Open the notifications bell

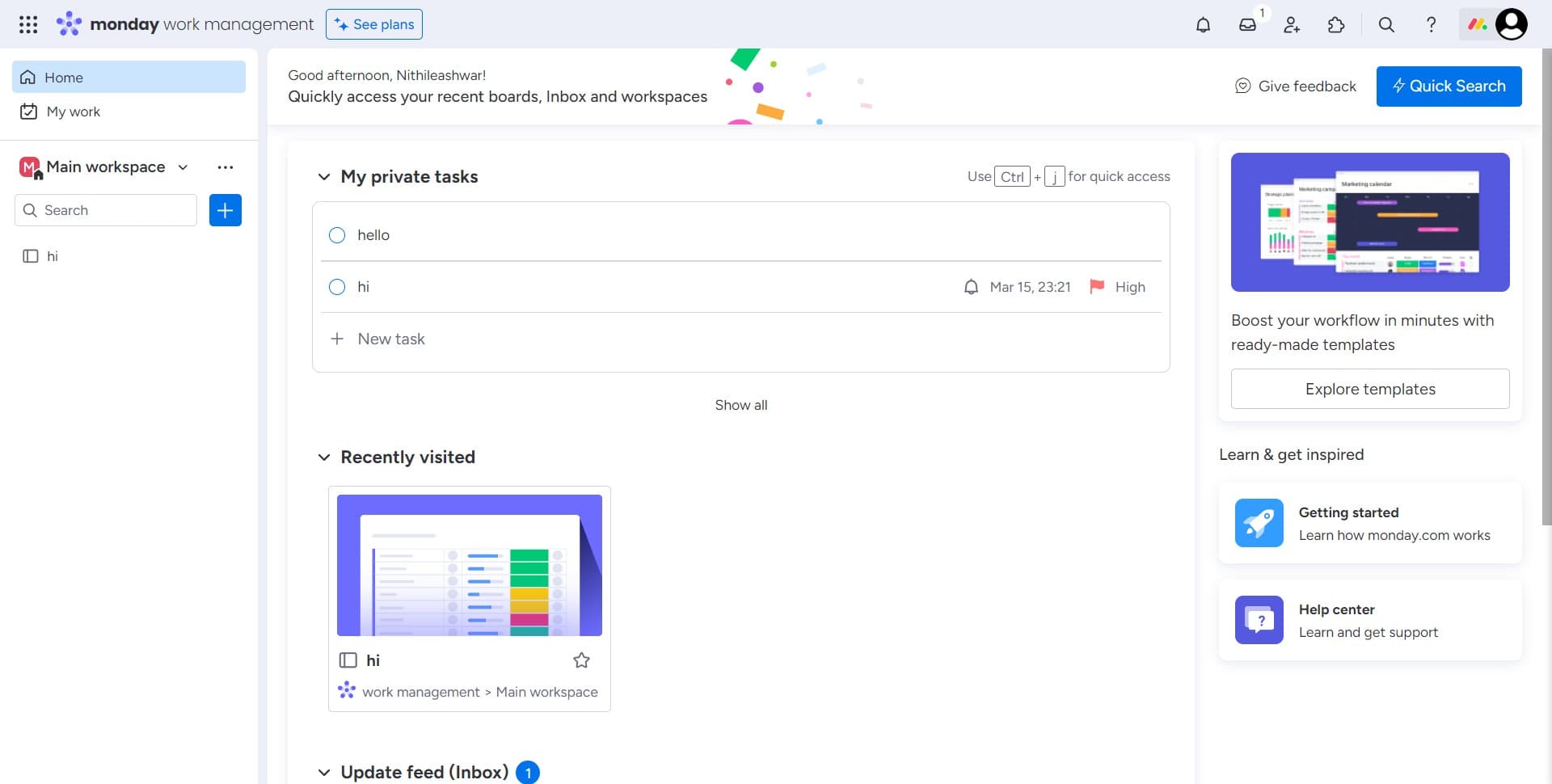pyautogui.click(x=1203, y=24)
